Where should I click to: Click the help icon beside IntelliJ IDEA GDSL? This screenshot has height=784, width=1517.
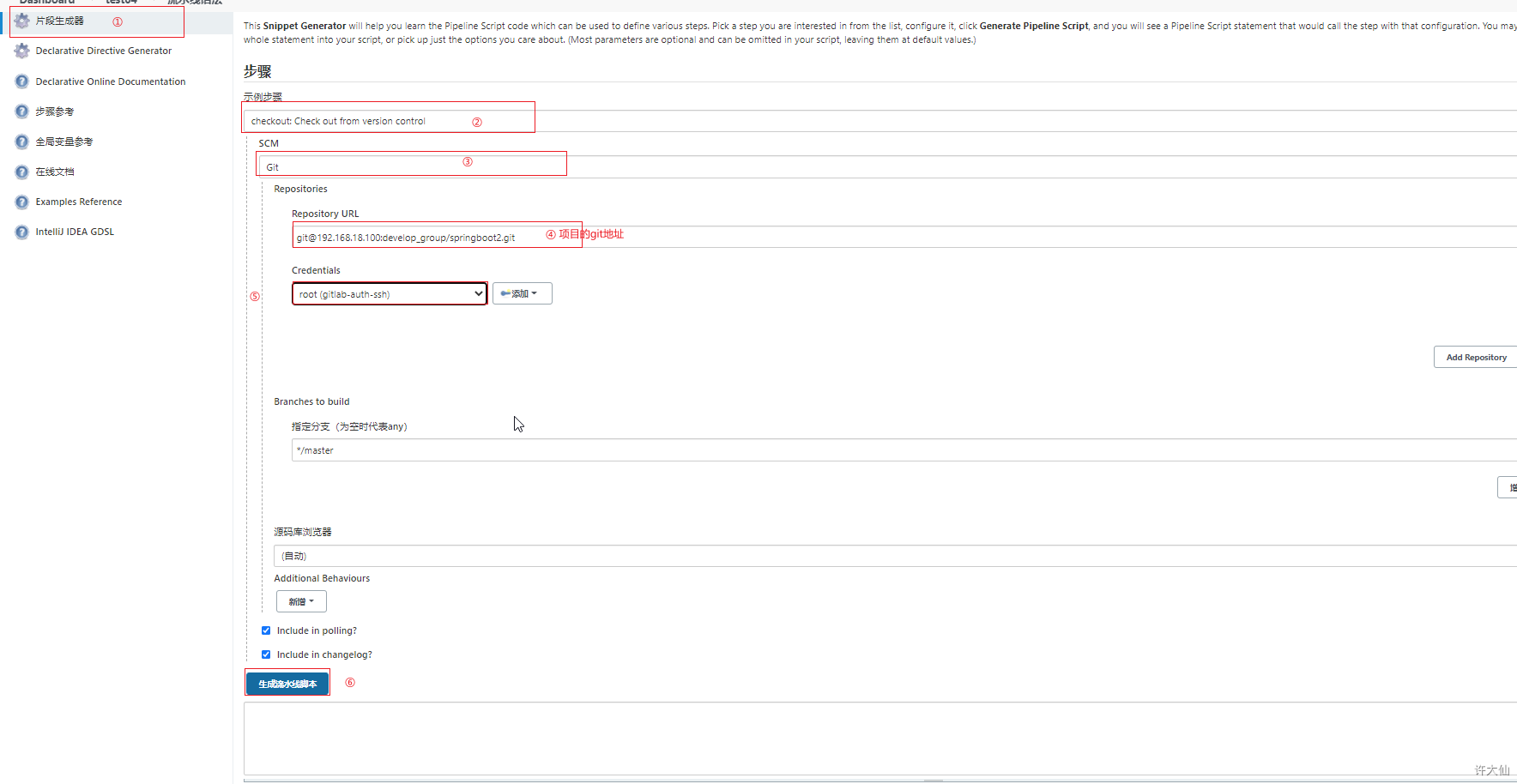coord(22,232)
